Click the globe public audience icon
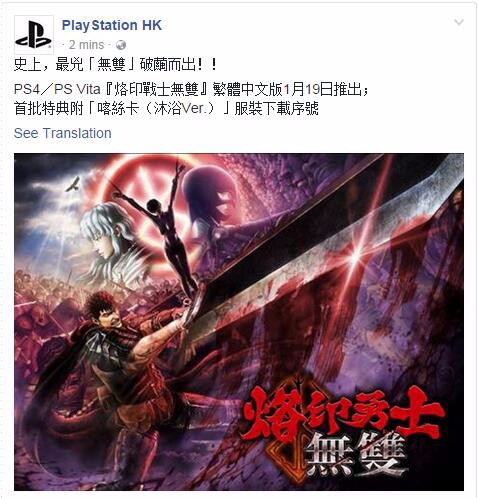 pyautogui.click(x=121, y=45)
